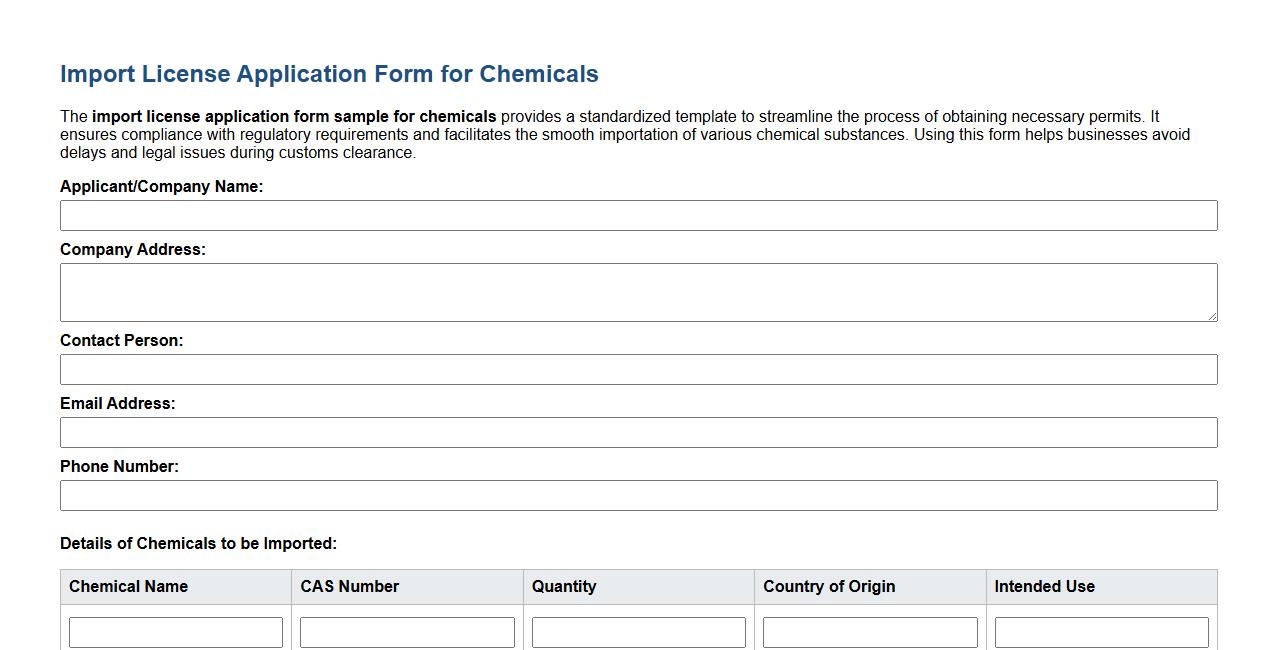The height and width of the screenshot is (650, 1278).
Task: Focus the Phone Number input field
Action: (638, 495)
